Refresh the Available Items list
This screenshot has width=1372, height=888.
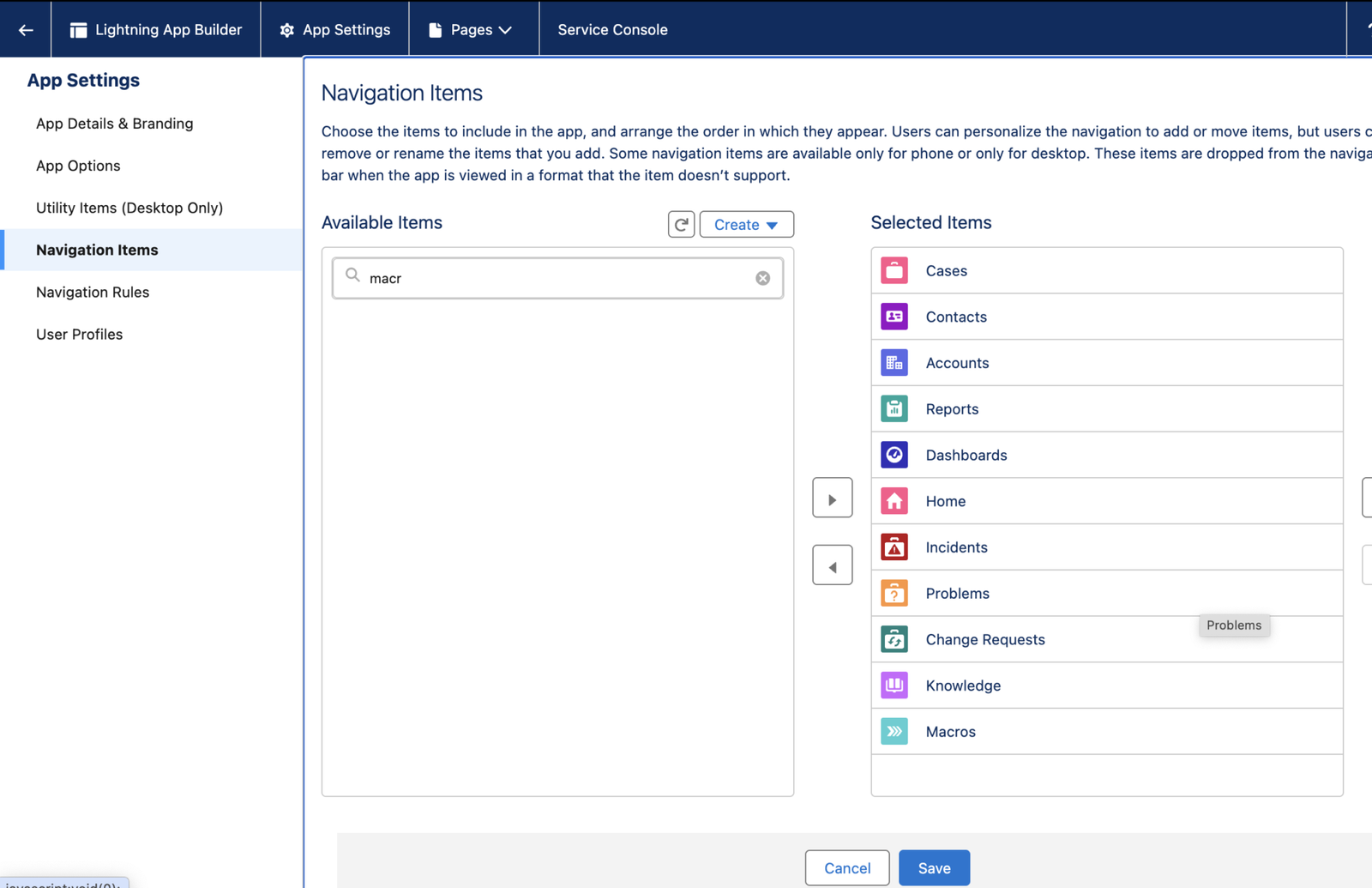pyautogui.click(x=681, y=224)
